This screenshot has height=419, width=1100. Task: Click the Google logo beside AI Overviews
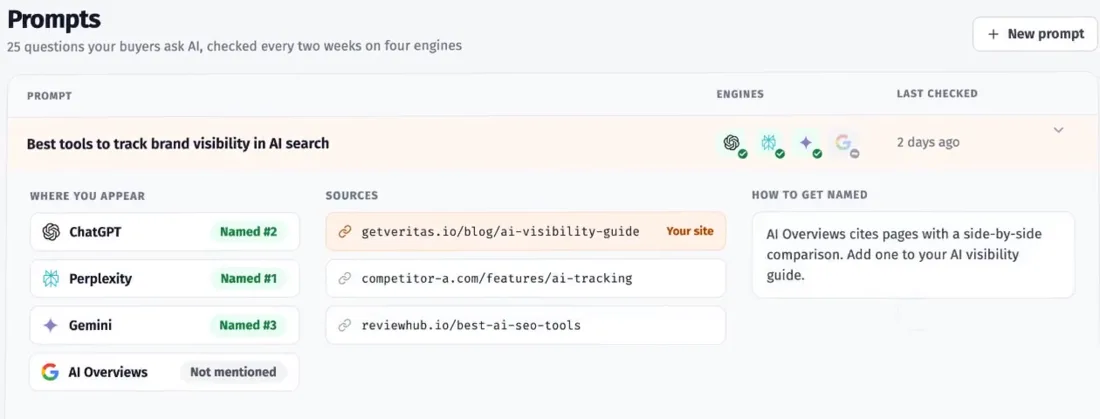[50, 372]
